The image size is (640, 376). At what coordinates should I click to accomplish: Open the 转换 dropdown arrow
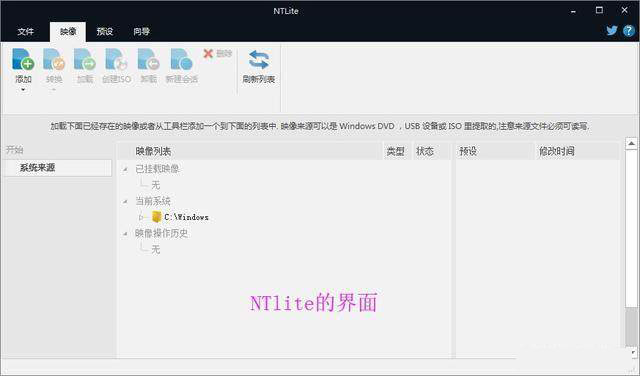coord(54,89)
